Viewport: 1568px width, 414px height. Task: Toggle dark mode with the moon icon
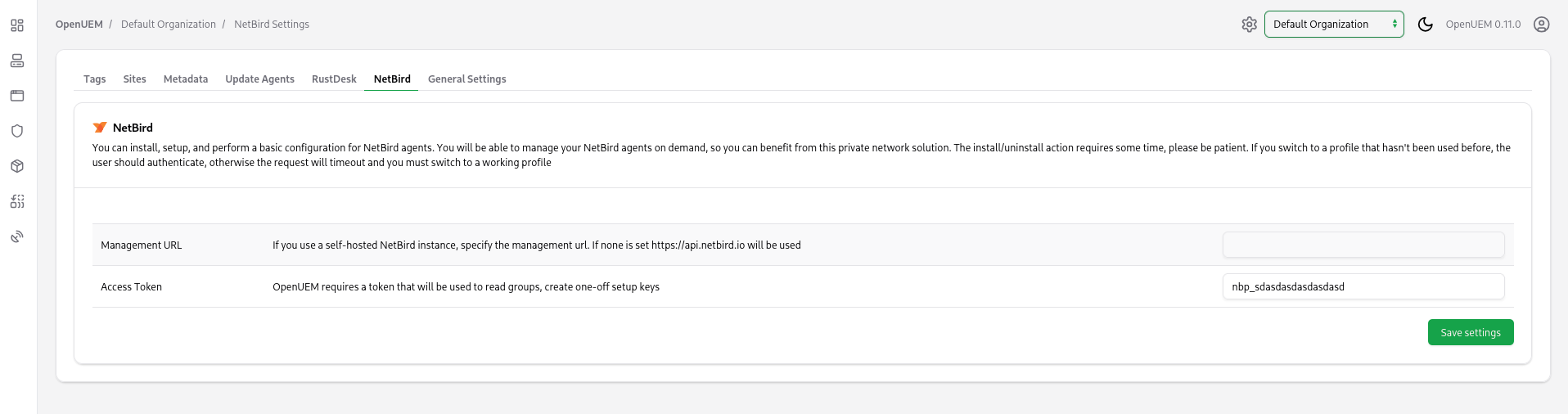click(x=1425, y=25)
